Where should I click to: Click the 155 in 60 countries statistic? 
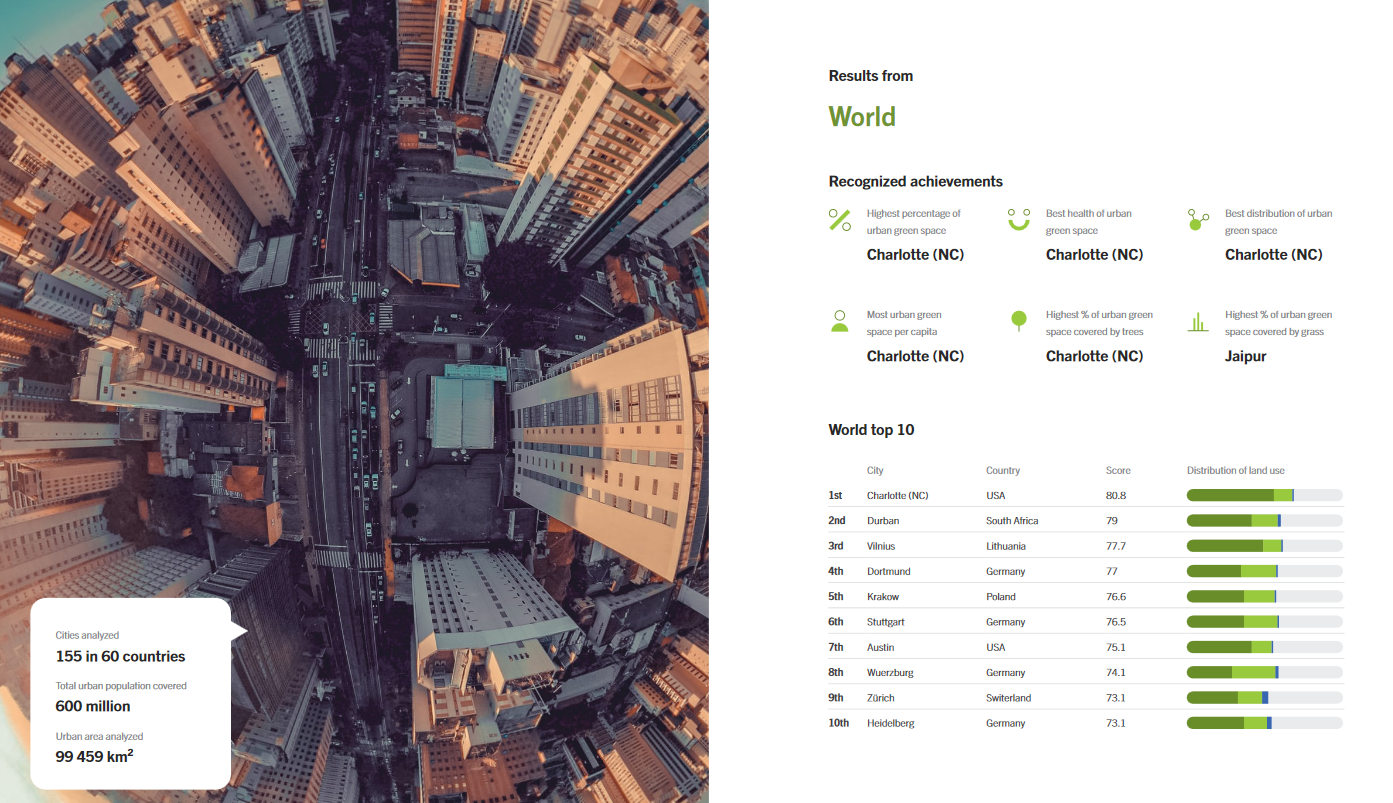coord(120,657)
